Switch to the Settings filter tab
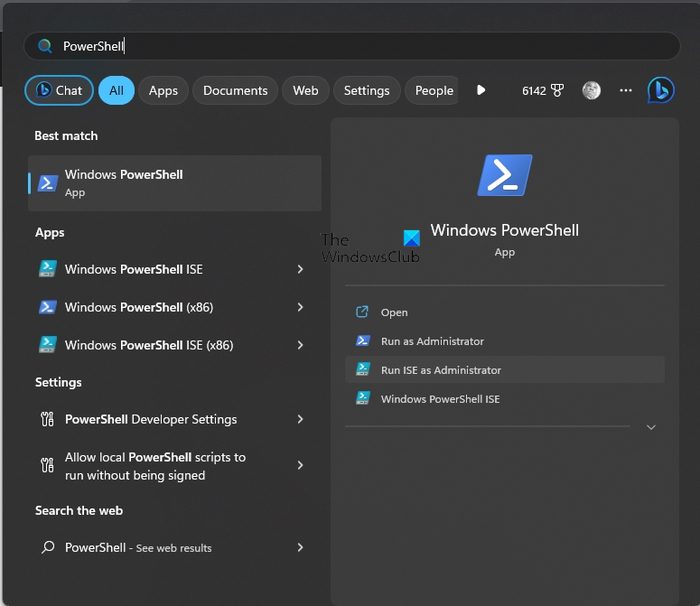Screen dimensions: 700x606 click(x=366, y=90)
